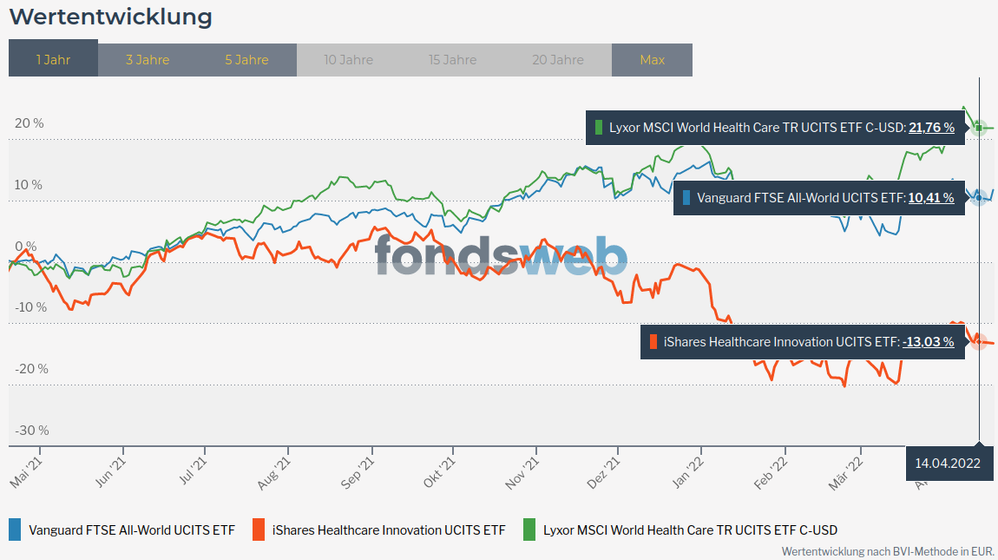This screenshot has height=560, width=998.
Task: Switch to the 3 Jahre tab
Action: tap(147, 60)
